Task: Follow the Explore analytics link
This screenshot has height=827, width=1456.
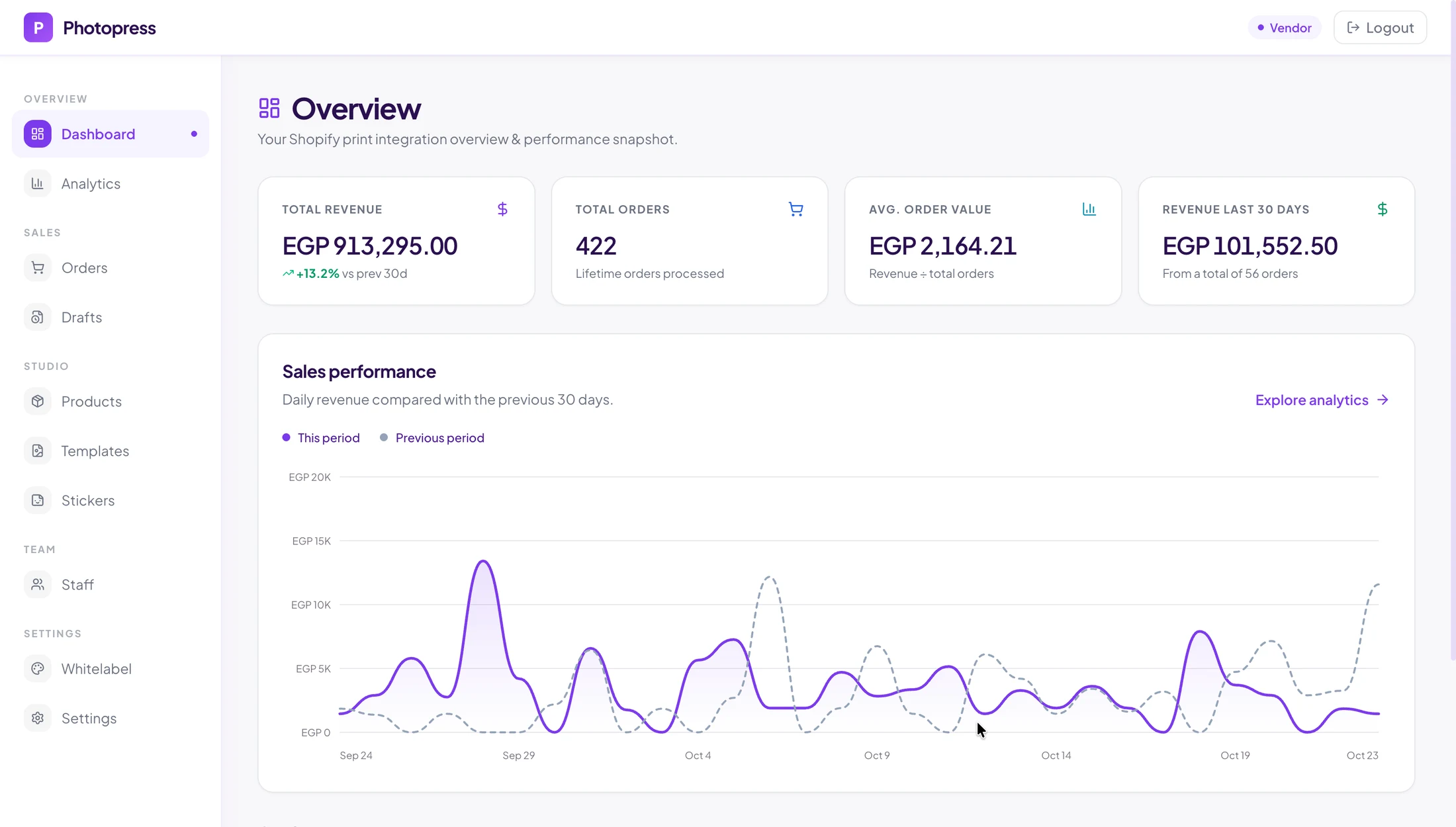Action: [1322, 400]
